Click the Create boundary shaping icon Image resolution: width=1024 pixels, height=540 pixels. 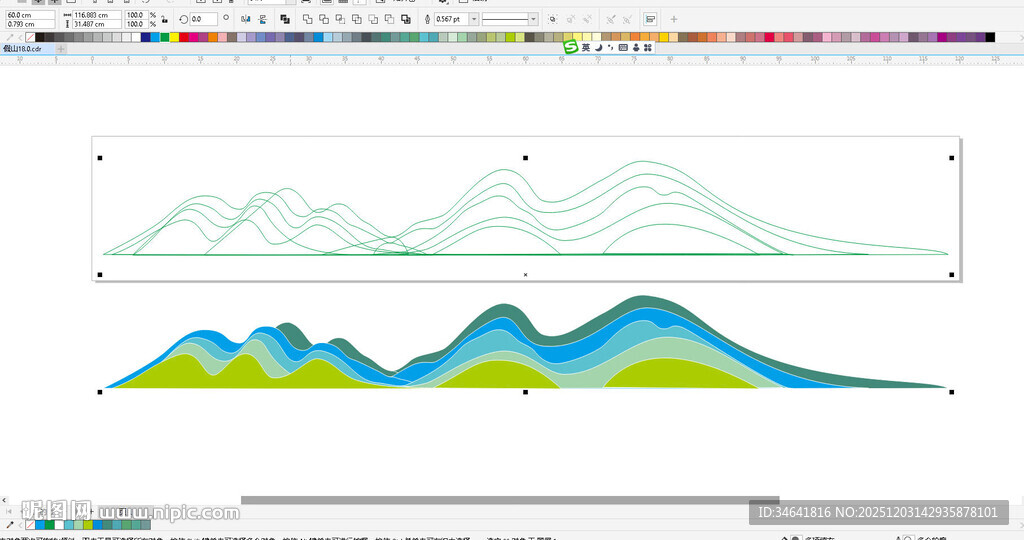404,19
